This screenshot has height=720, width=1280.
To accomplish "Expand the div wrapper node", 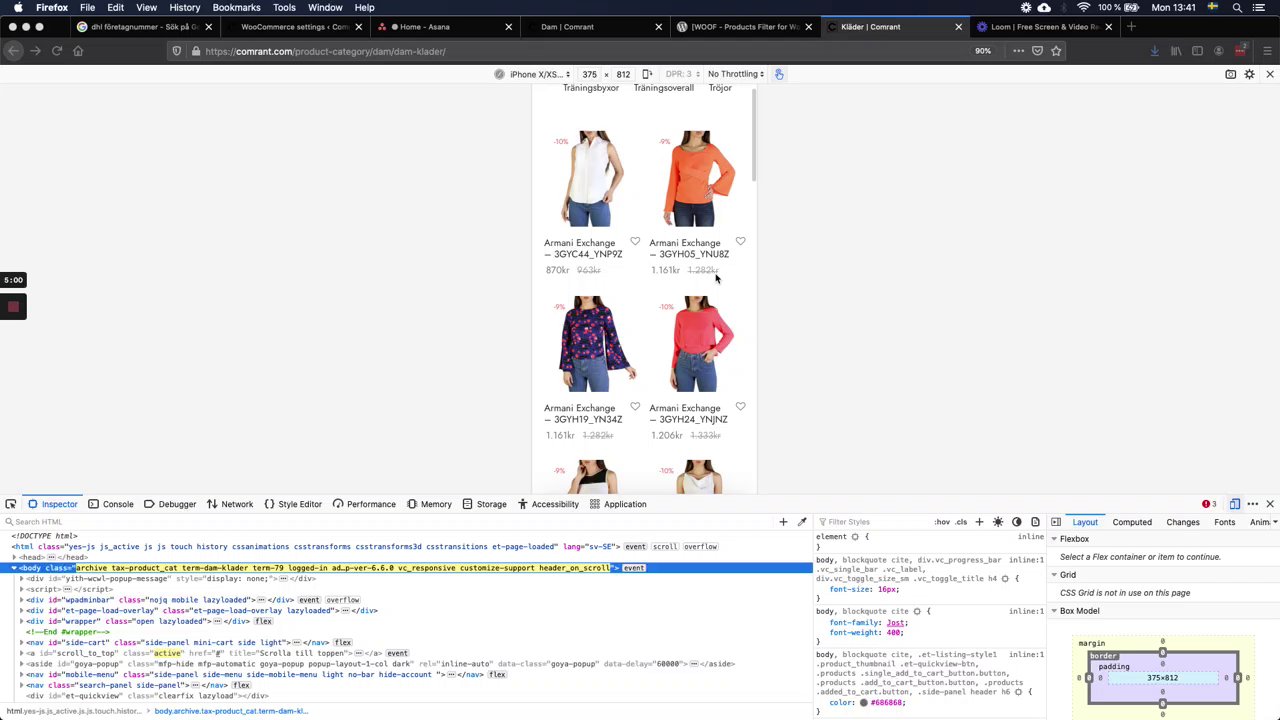I will 22,621.
